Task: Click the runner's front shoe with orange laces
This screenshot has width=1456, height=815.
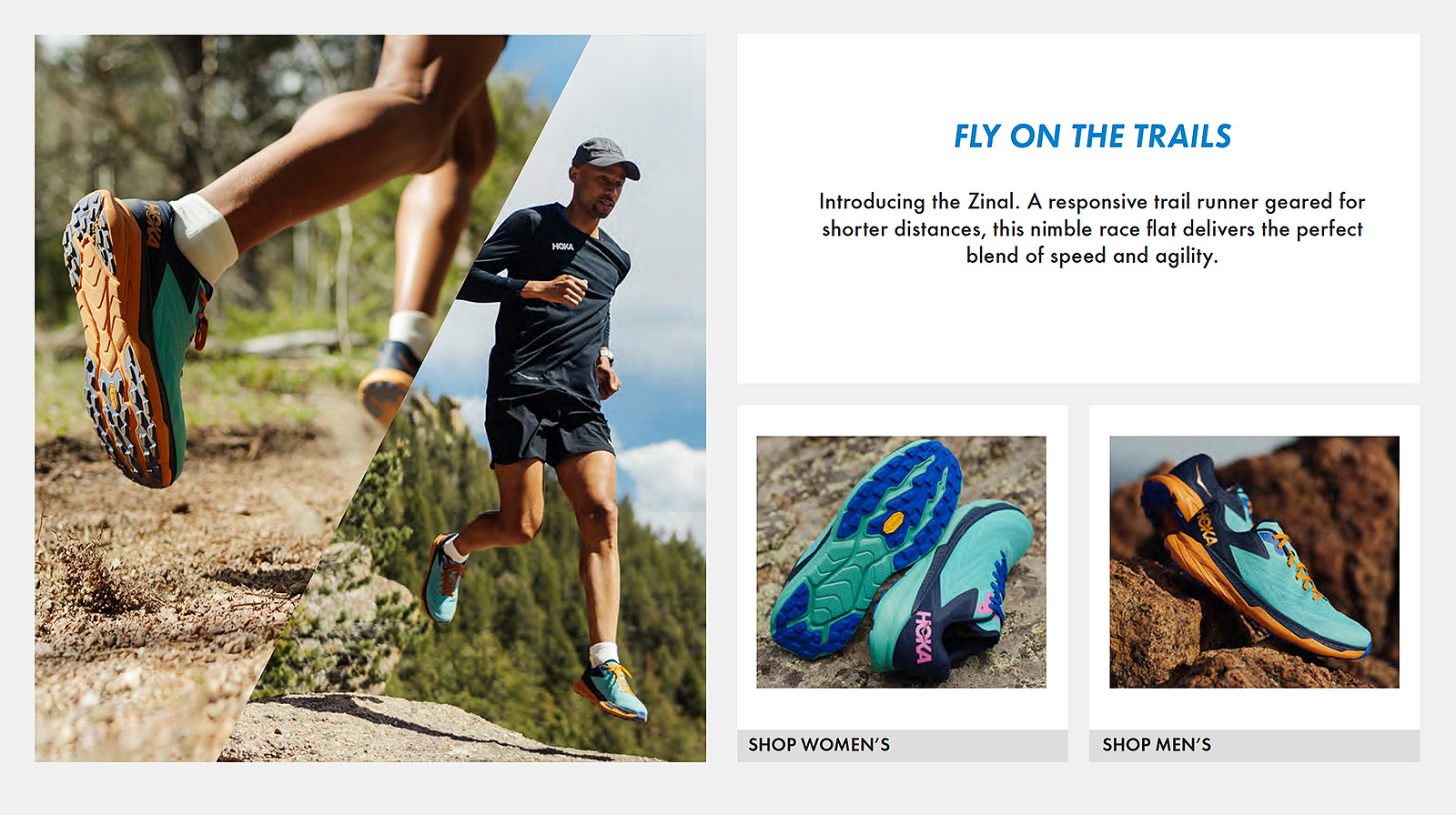Action: [610, 689]
